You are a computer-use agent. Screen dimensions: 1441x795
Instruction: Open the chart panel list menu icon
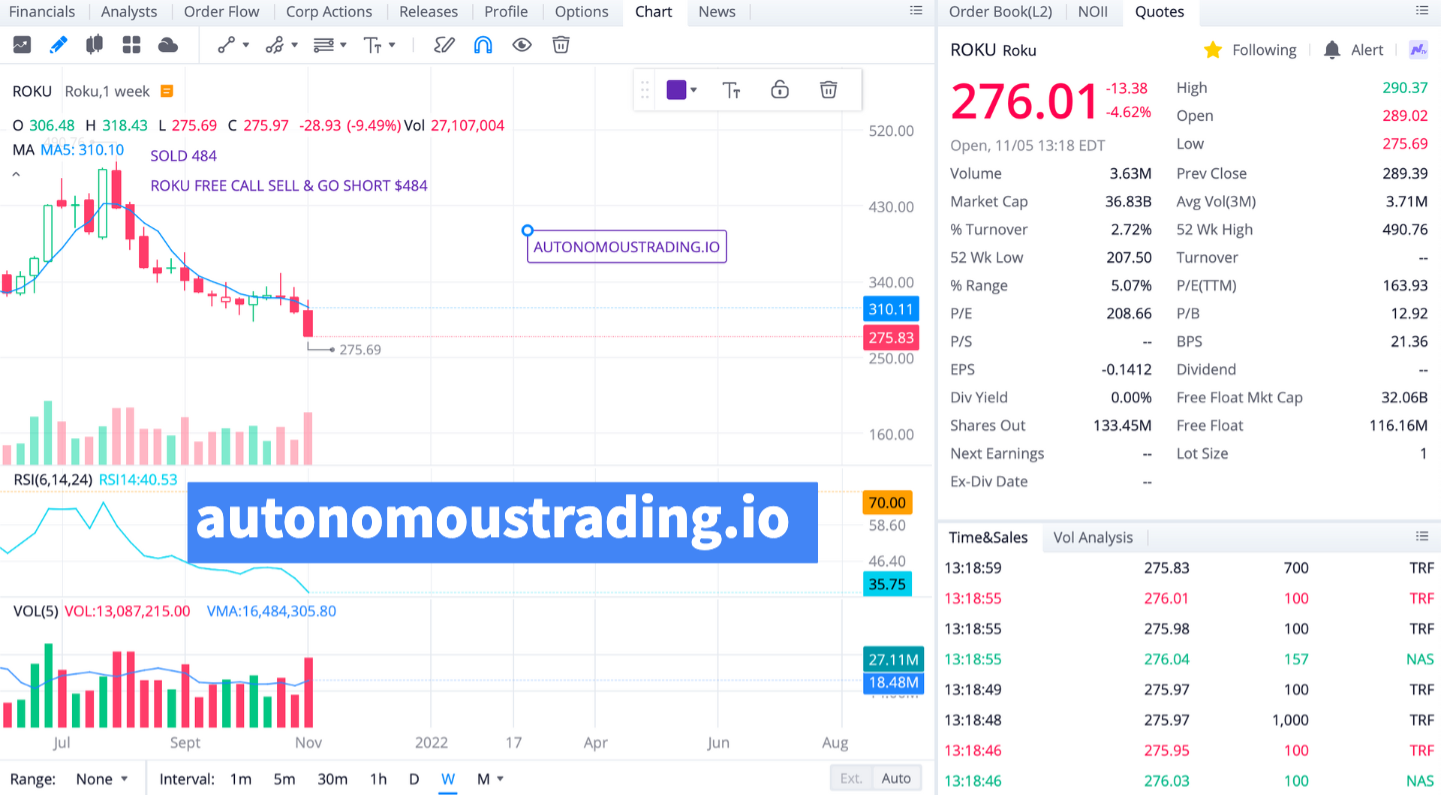[916, 11]
